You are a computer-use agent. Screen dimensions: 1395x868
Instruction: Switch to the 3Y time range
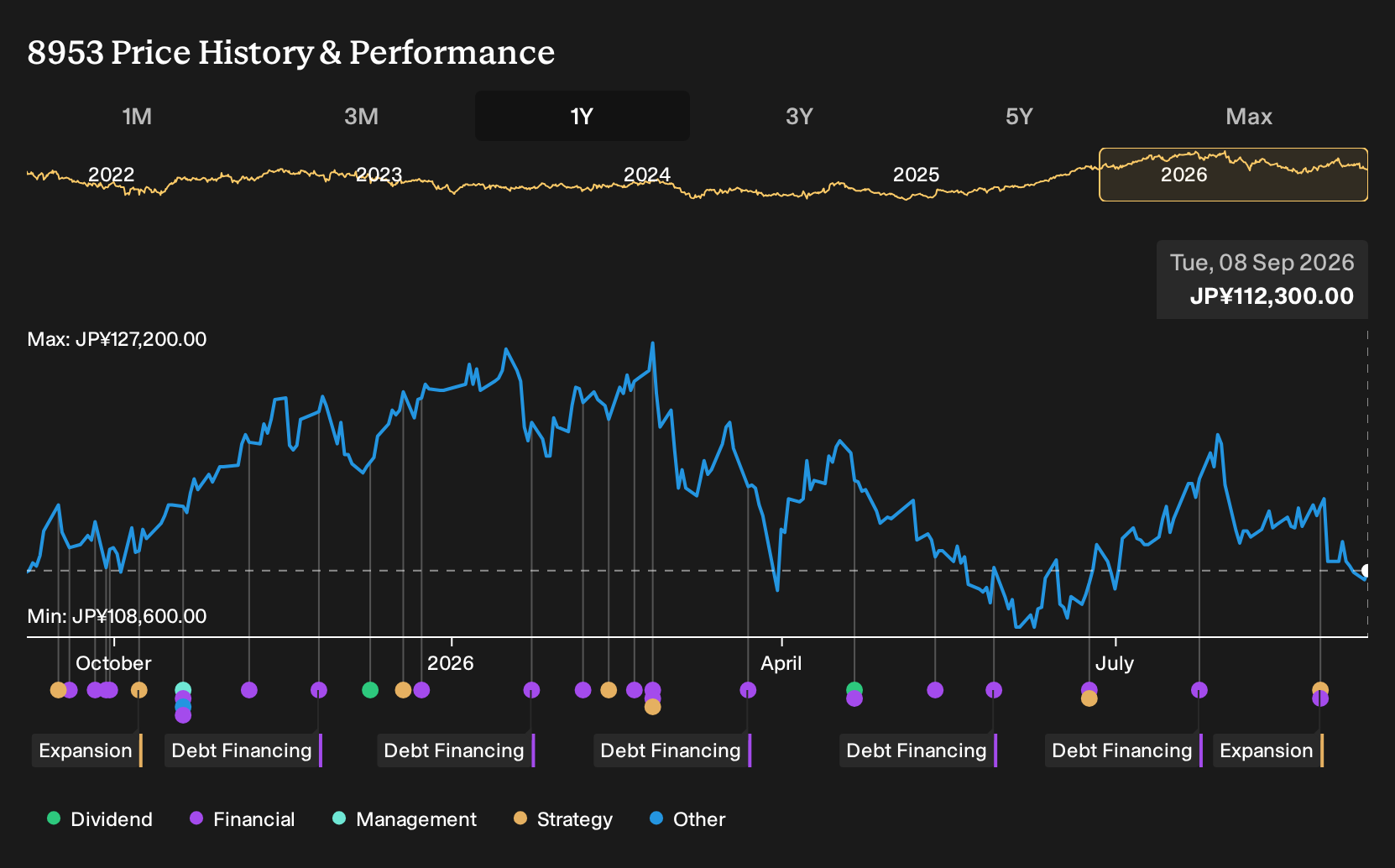(x=799, y=116)
